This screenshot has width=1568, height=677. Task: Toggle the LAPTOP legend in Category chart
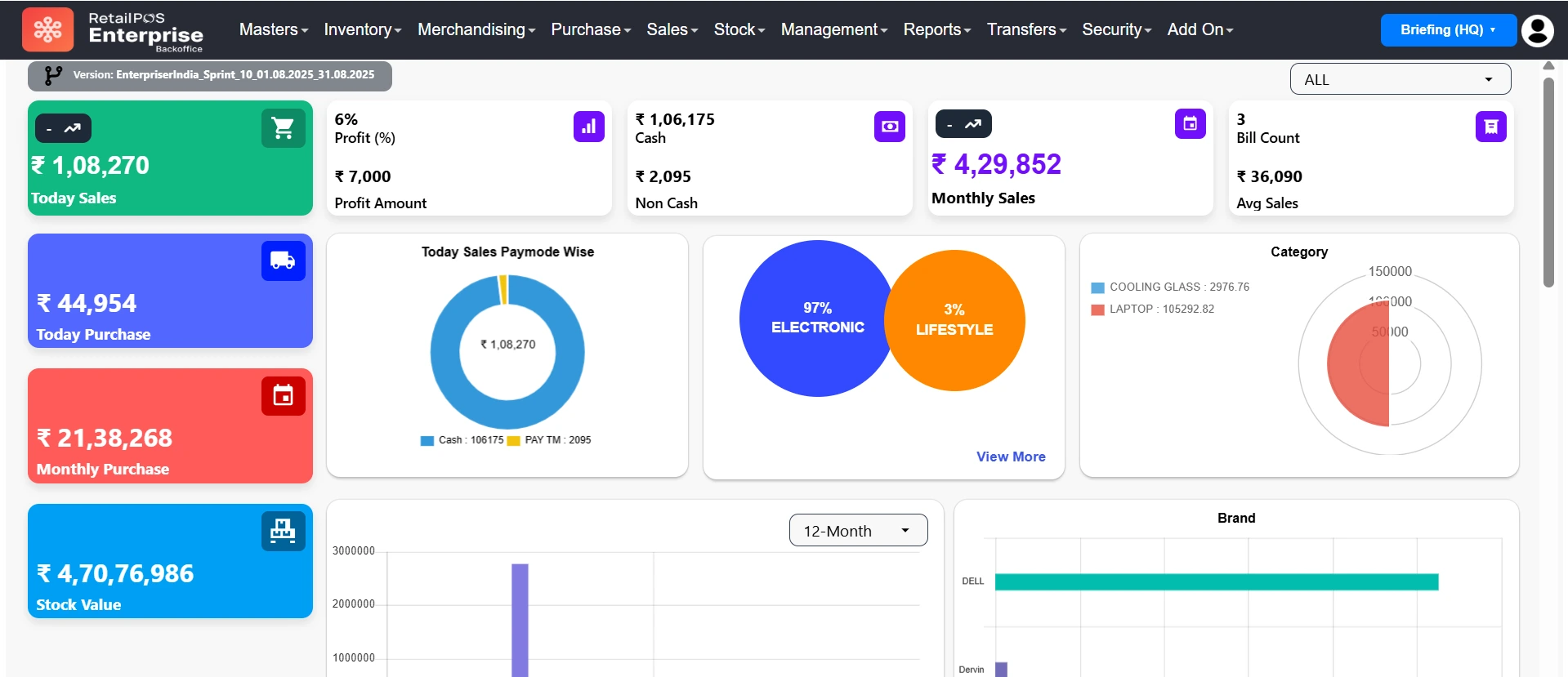pyautogui.click(x=1153, y=310)
